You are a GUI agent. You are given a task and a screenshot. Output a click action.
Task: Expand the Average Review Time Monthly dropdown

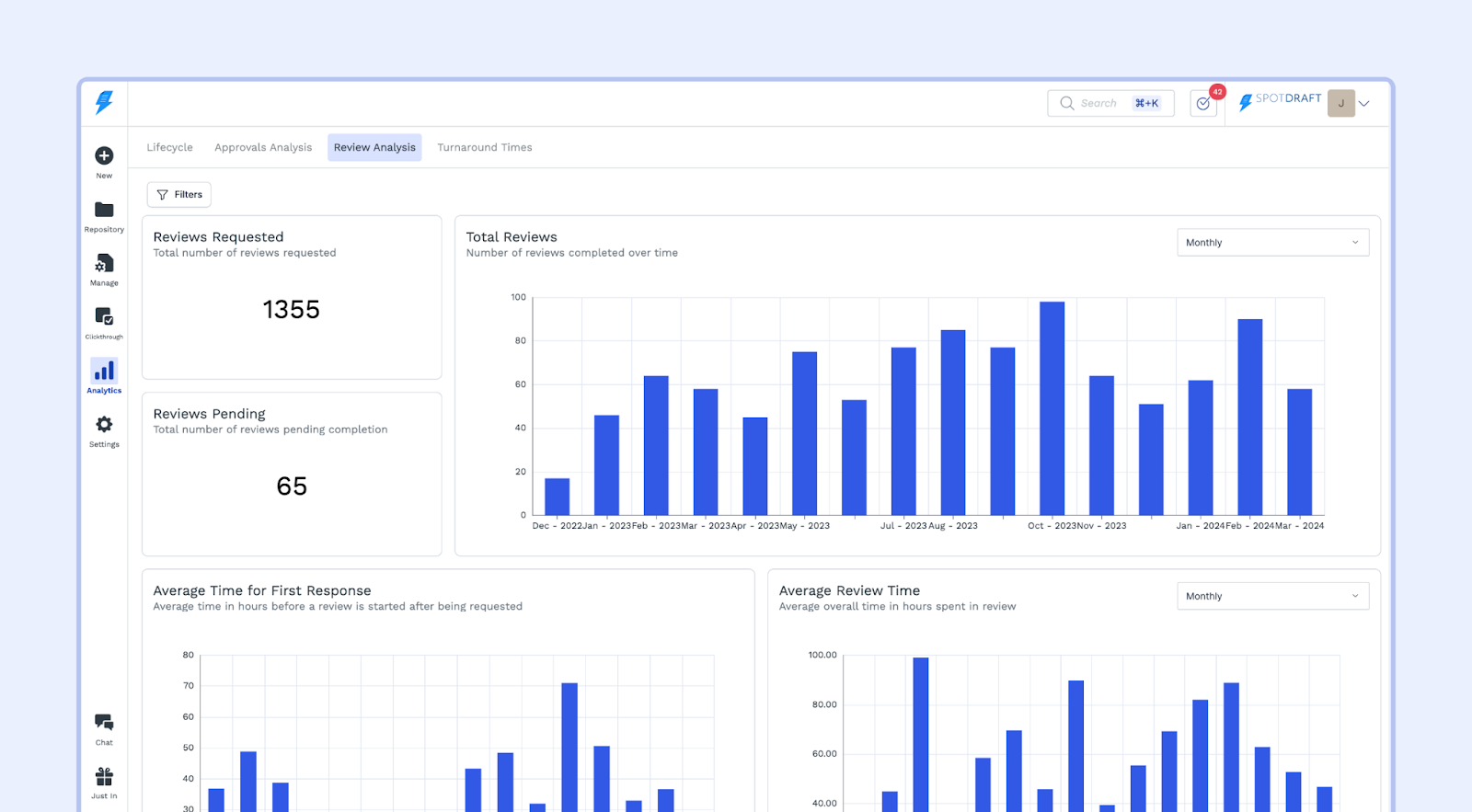pyautogui.click(x=1272, y=596)
